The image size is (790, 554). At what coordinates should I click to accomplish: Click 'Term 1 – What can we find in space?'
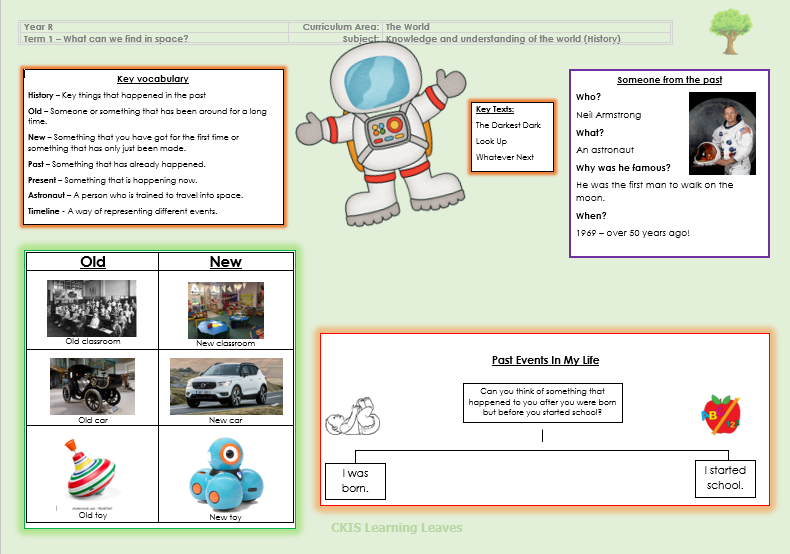coord(106,39)
